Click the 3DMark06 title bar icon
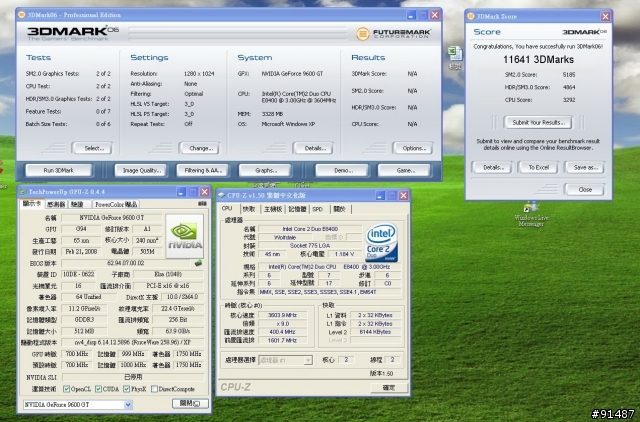640x422 pixels. (x=22, y=15)
